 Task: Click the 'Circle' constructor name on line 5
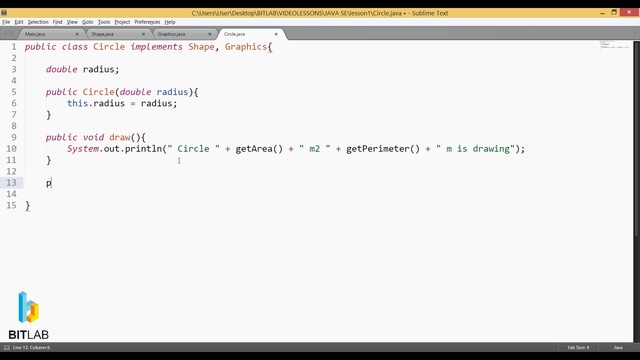pos(98,92)
